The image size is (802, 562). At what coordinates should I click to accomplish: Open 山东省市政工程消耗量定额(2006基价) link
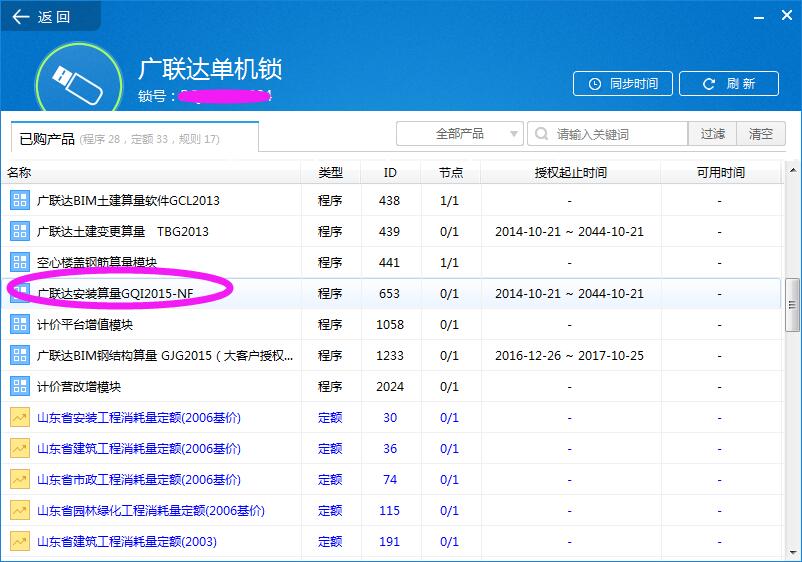coord(139,480)
